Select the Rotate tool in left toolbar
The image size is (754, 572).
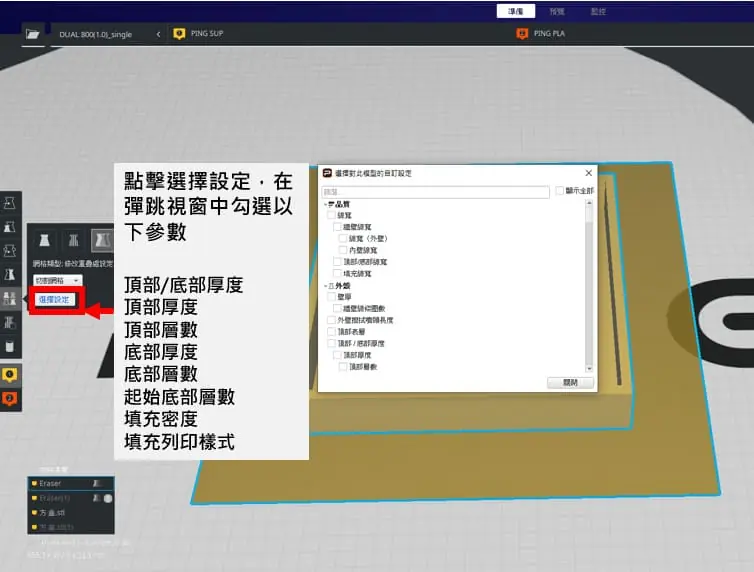tap(10, 250)
